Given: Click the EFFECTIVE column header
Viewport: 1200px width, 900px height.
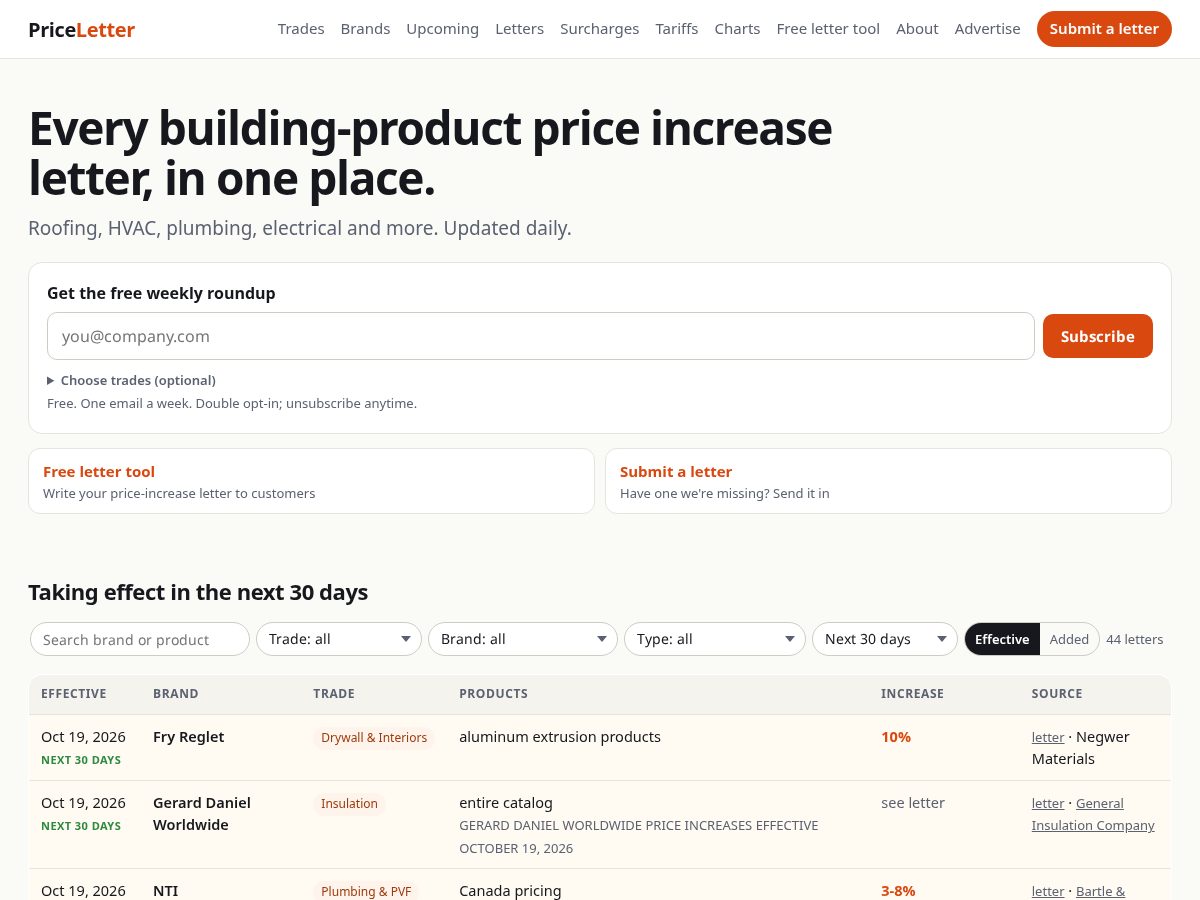Looking at the screenshot, I should click(74, 693).
